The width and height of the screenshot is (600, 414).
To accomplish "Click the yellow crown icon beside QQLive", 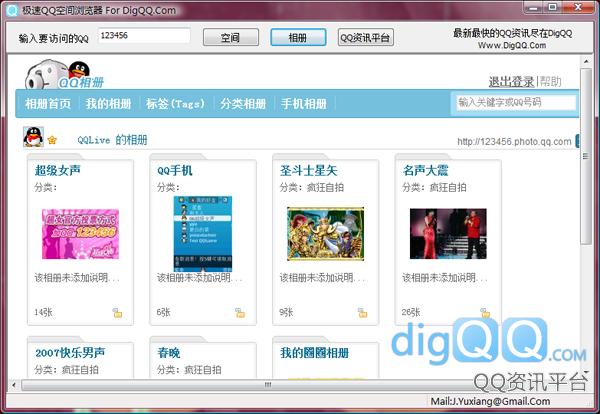I will (52, 140).
